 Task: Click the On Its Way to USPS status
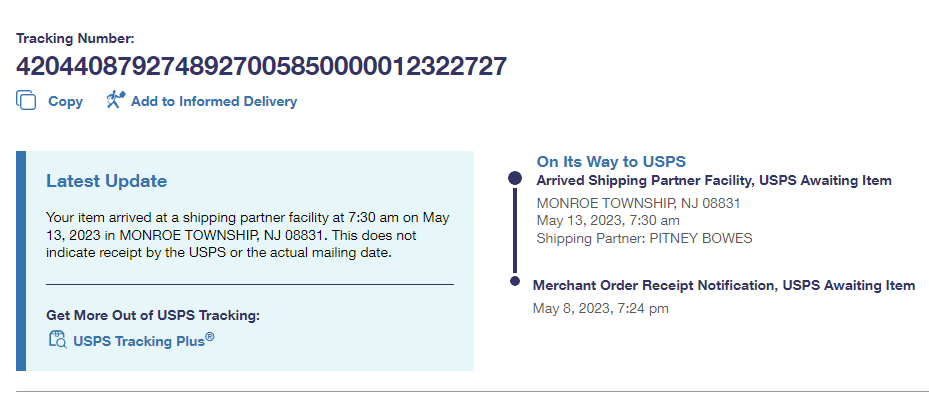[611, 161]
